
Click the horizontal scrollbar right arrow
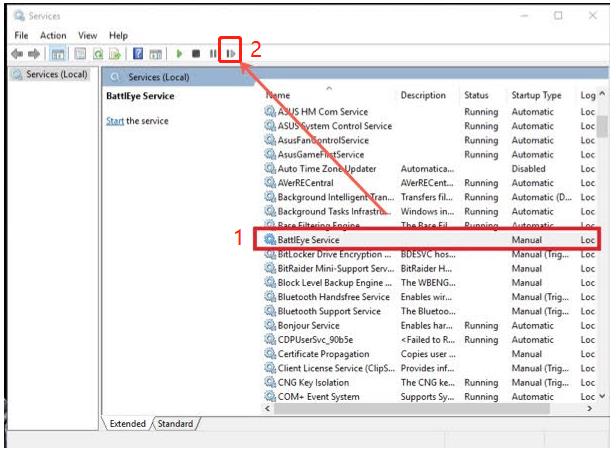coord(589,408)
